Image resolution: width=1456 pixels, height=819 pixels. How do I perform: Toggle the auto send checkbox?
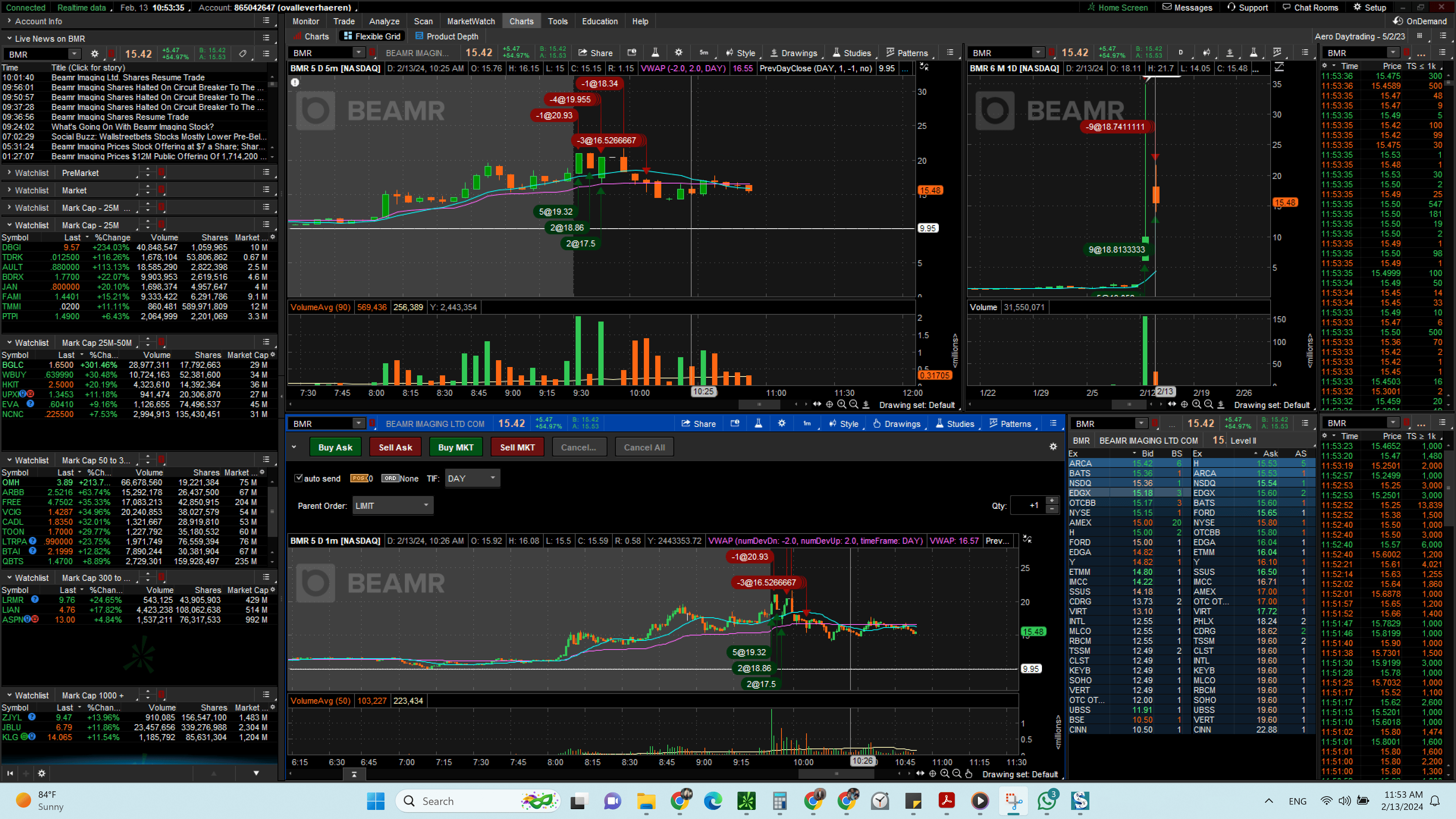tap(298, 478)
